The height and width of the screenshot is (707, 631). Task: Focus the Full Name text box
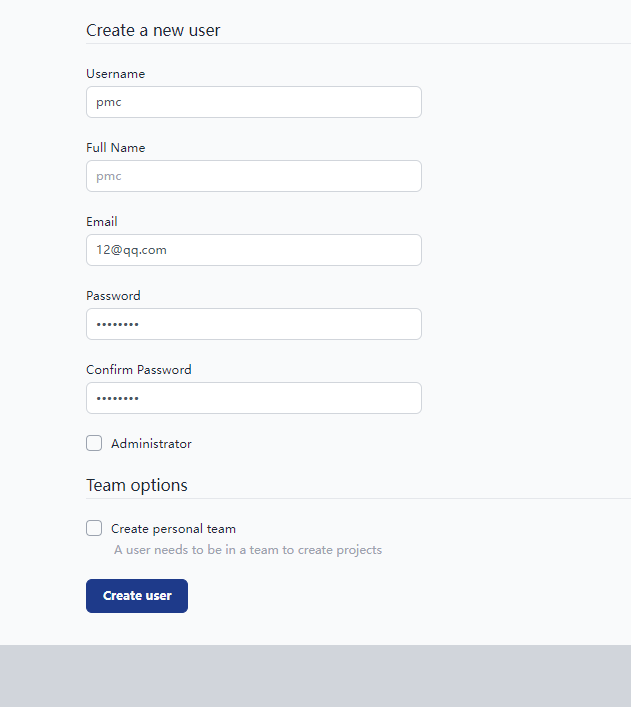(x=253, y=176)
